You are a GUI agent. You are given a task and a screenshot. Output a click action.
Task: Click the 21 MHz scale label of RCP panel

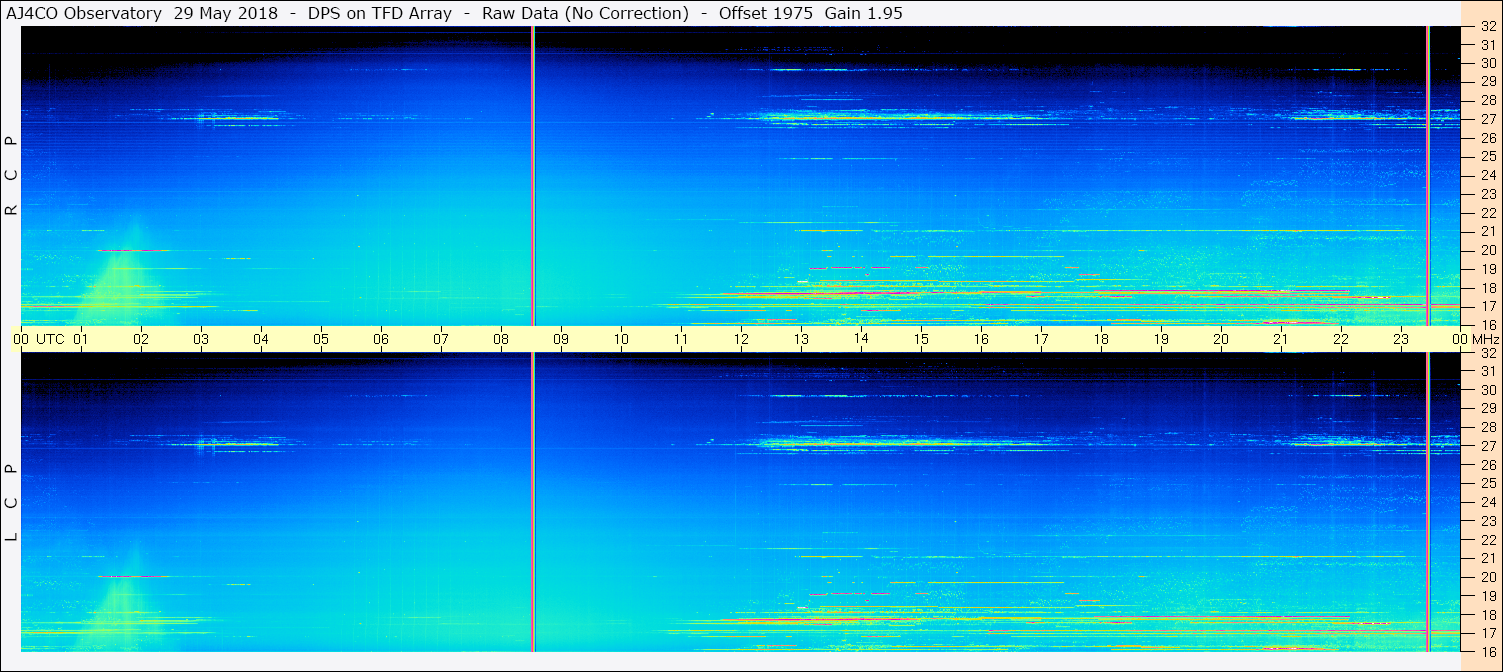point(1488,231)
